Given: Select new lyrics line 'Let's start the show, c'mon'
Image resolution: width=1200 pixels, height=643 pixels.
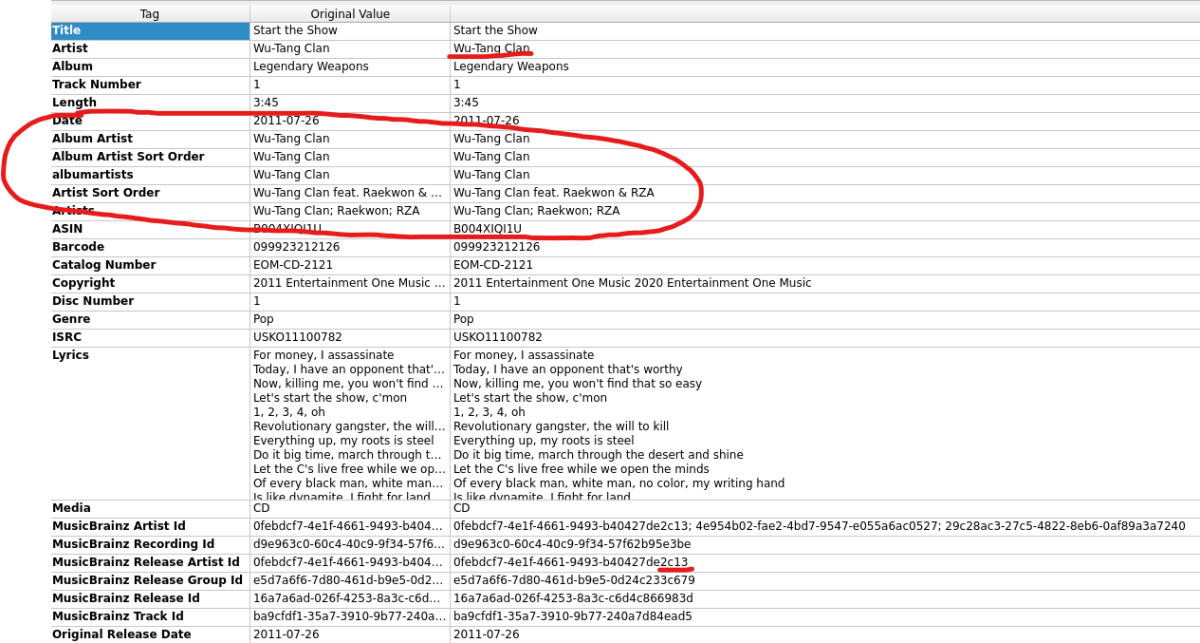Looking at the screenshot, I should coord(529,397).
